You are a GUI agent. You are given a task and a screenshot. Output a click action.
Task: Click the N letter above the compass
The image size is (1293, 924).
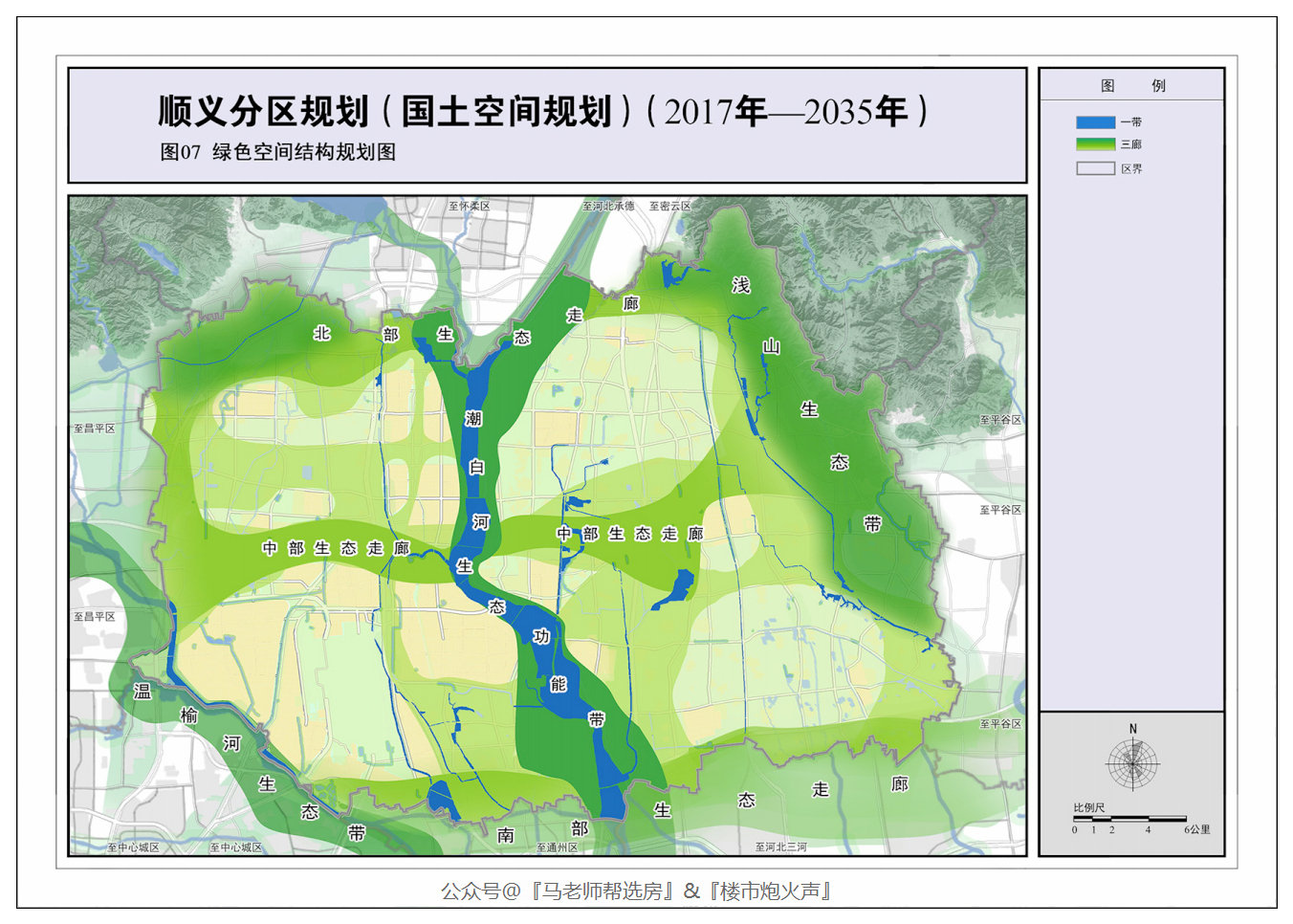coord(1133,729)
